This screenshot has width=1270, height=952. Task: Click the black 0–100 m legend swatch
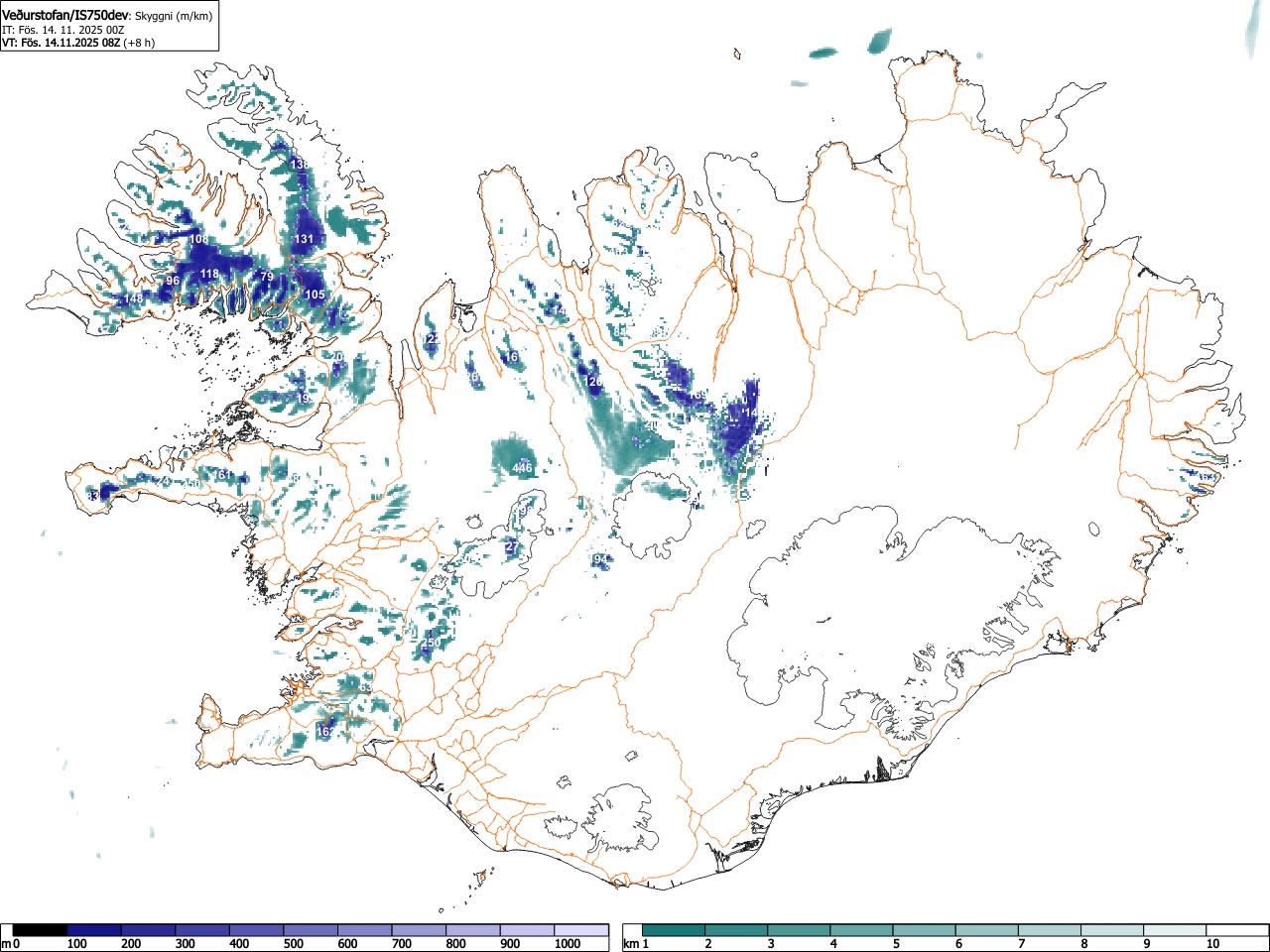point(40,930)
